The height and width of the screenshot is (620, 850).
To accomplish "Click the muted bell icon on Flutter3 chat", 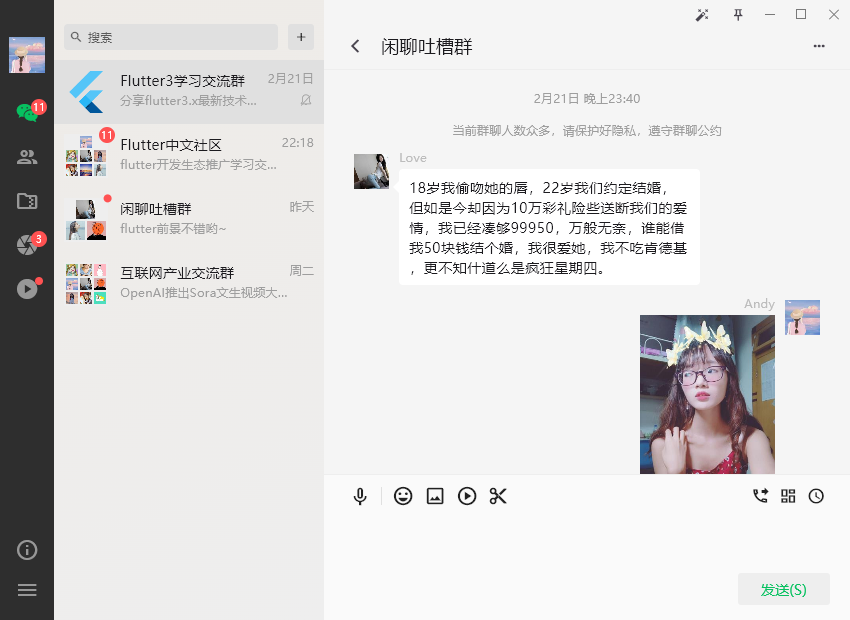I will point(306,100).
